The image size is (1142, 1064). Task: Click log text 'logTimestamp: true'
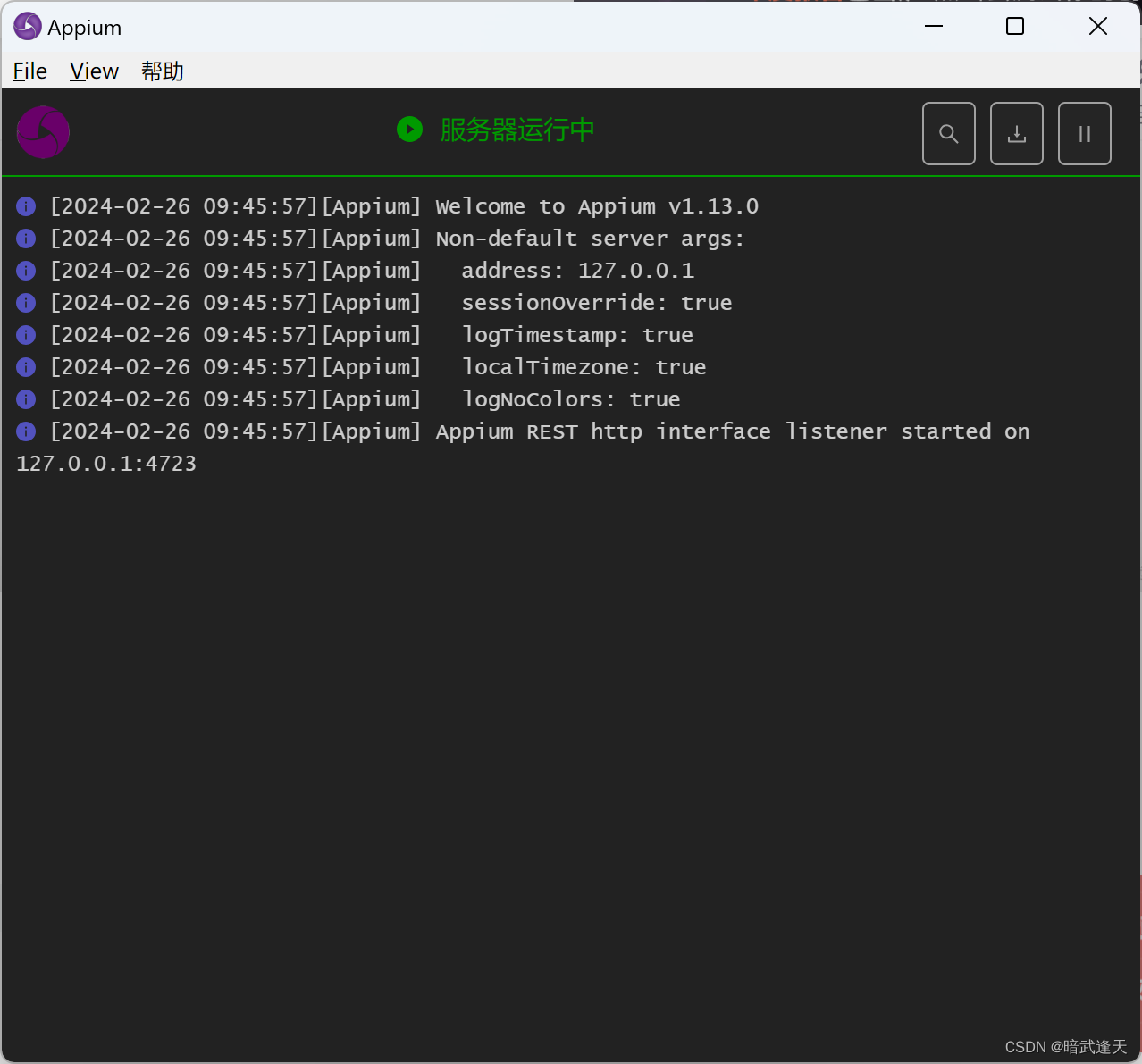point(577,335)
